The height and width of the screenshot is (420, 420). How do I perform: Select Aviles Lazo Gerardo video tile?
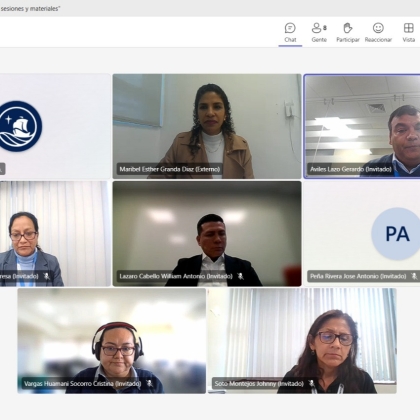pyautogui.click(x=362, y=126)
